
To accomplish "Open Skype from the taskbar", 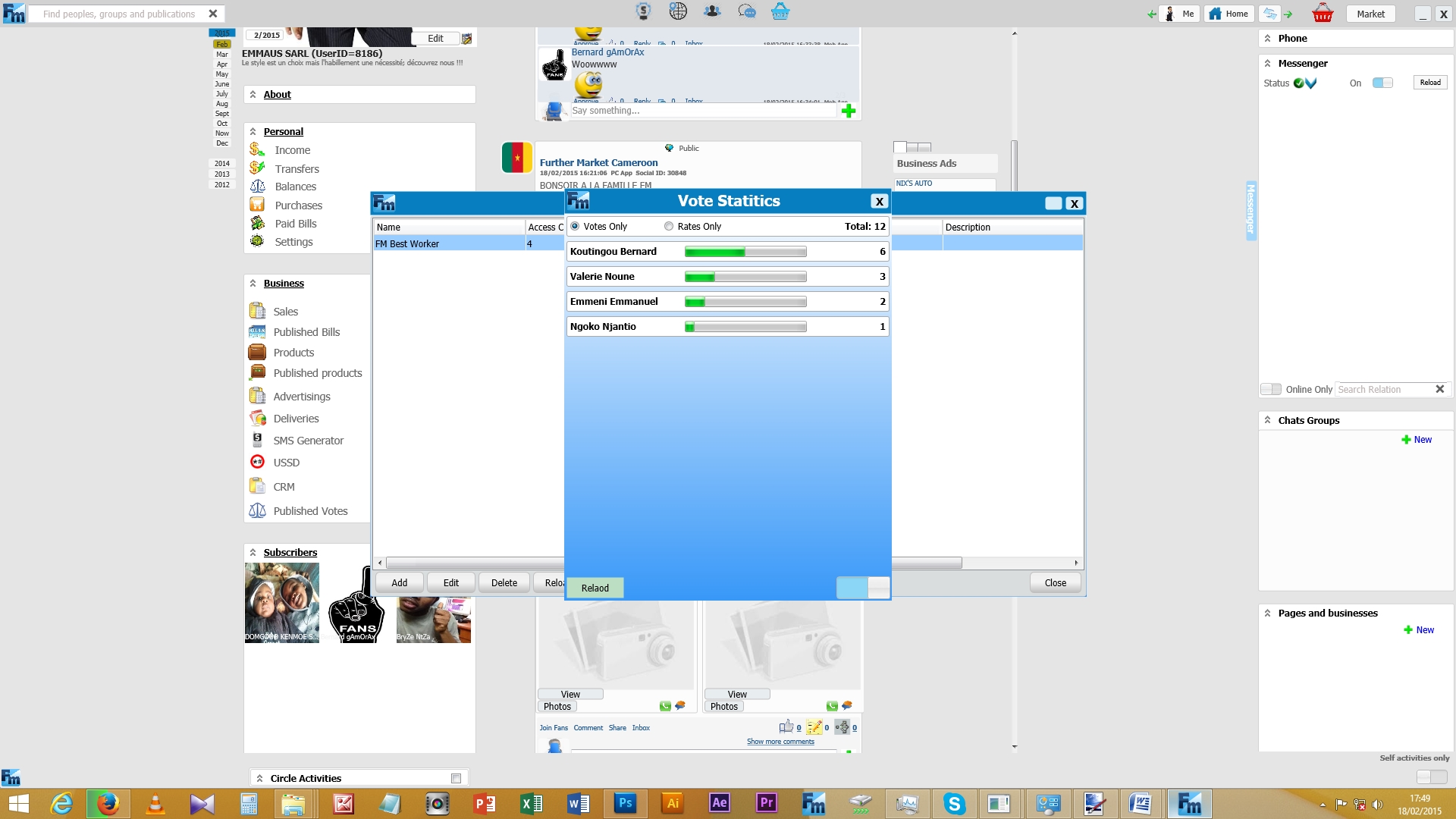I will (954, 803).
